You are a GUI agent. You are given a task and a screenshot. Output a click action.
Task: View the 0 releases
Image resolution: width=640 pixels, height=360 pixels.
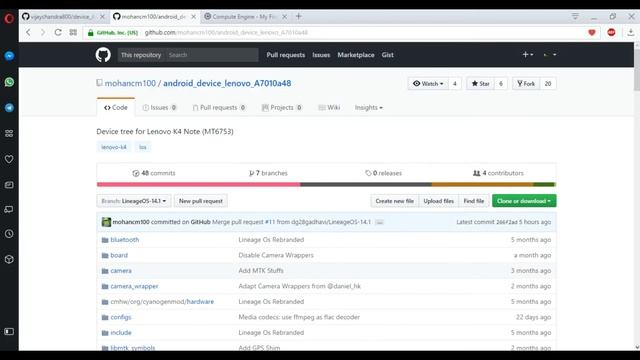point(383,173)
